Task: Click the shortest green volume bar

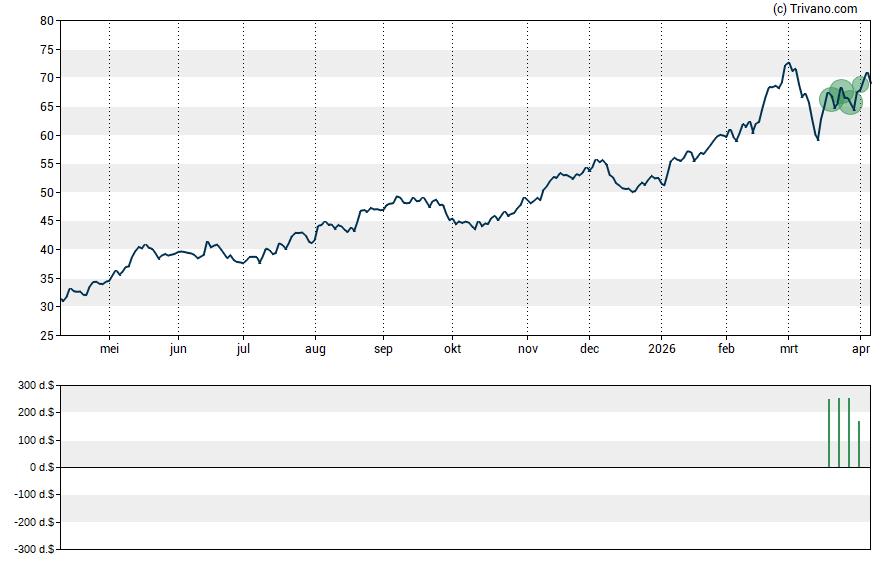Action: point(859,444)
